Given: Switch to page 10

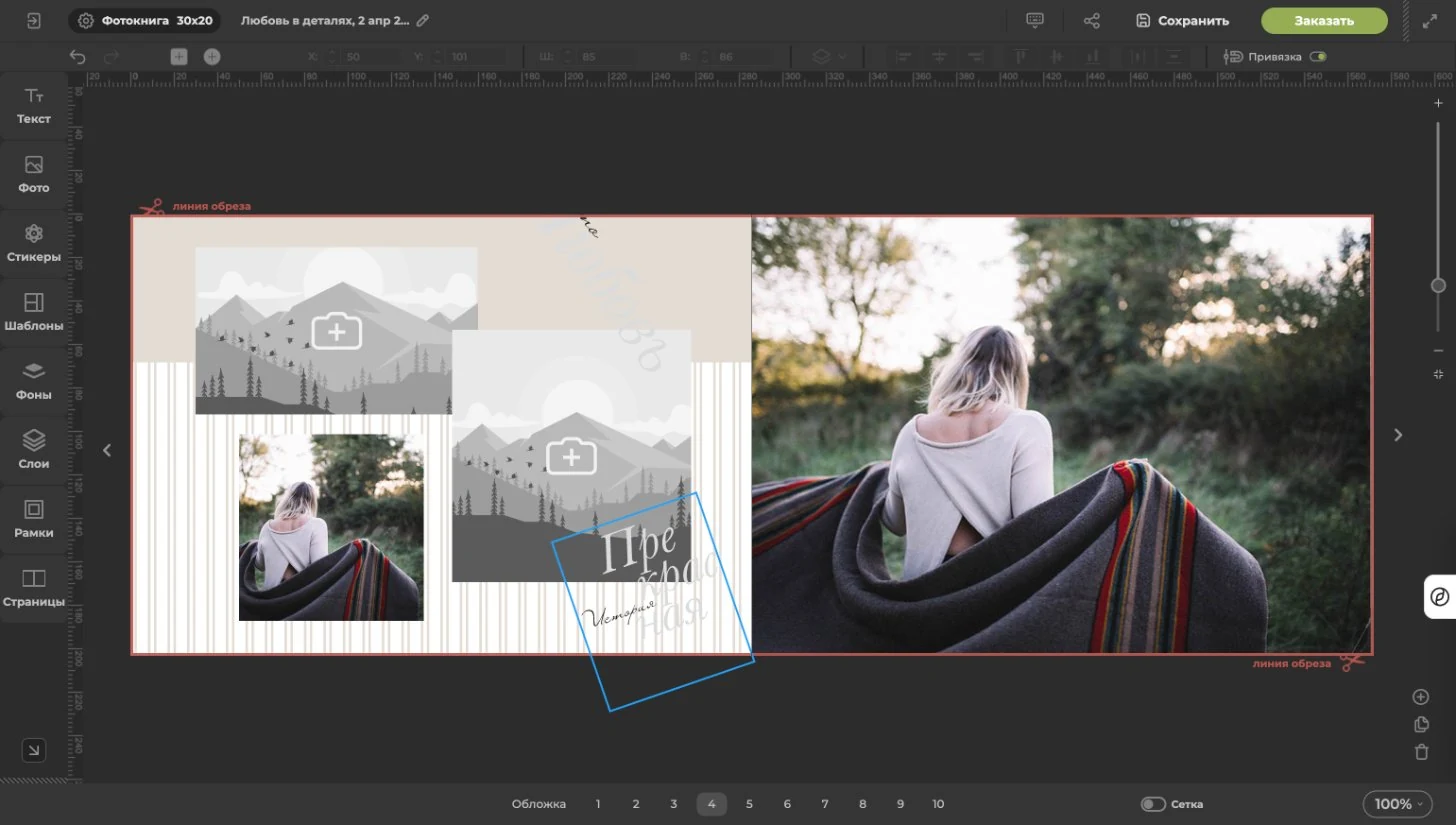Looking at the screenshot, I should (x=938, y=804).
